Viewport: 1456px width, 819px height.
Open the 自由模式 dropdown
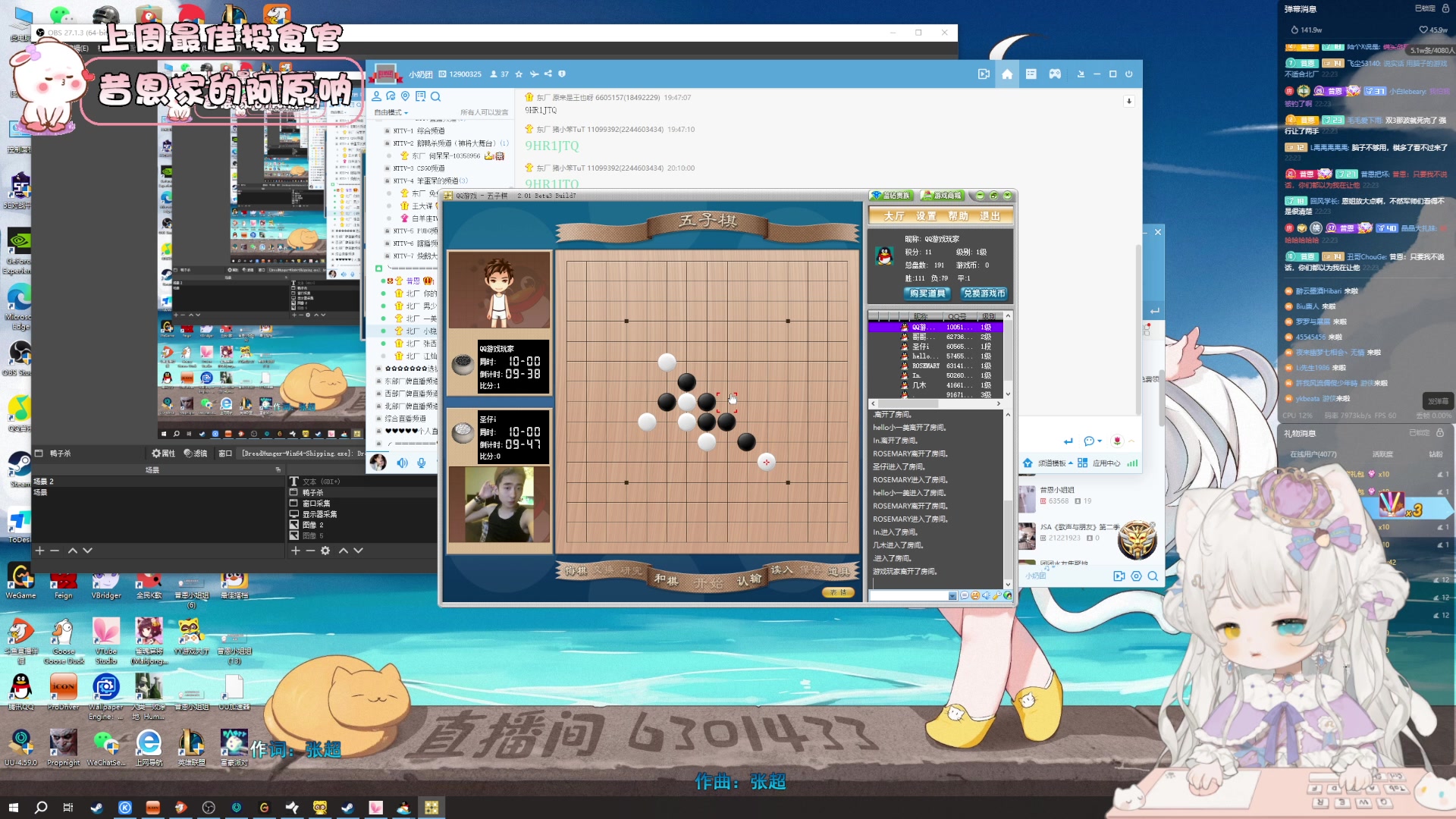click(392, 112)
